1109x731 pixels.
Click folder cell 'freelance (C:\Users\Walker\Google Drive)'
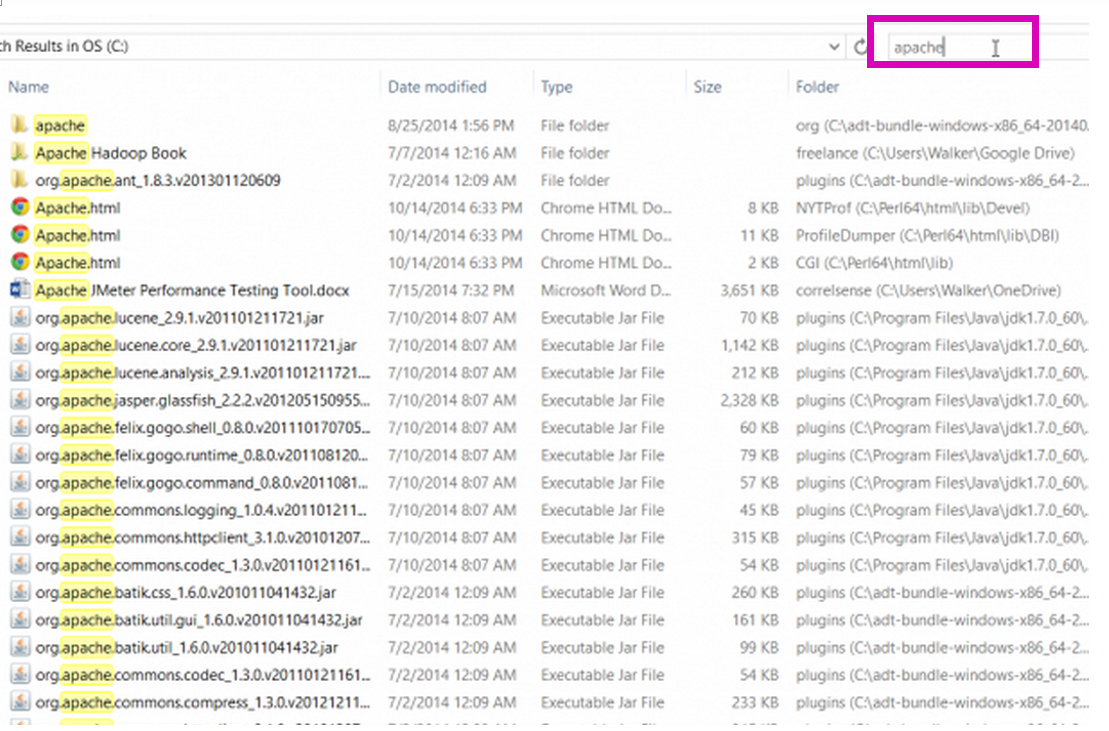pyautogui.click(x=935, y=153)
